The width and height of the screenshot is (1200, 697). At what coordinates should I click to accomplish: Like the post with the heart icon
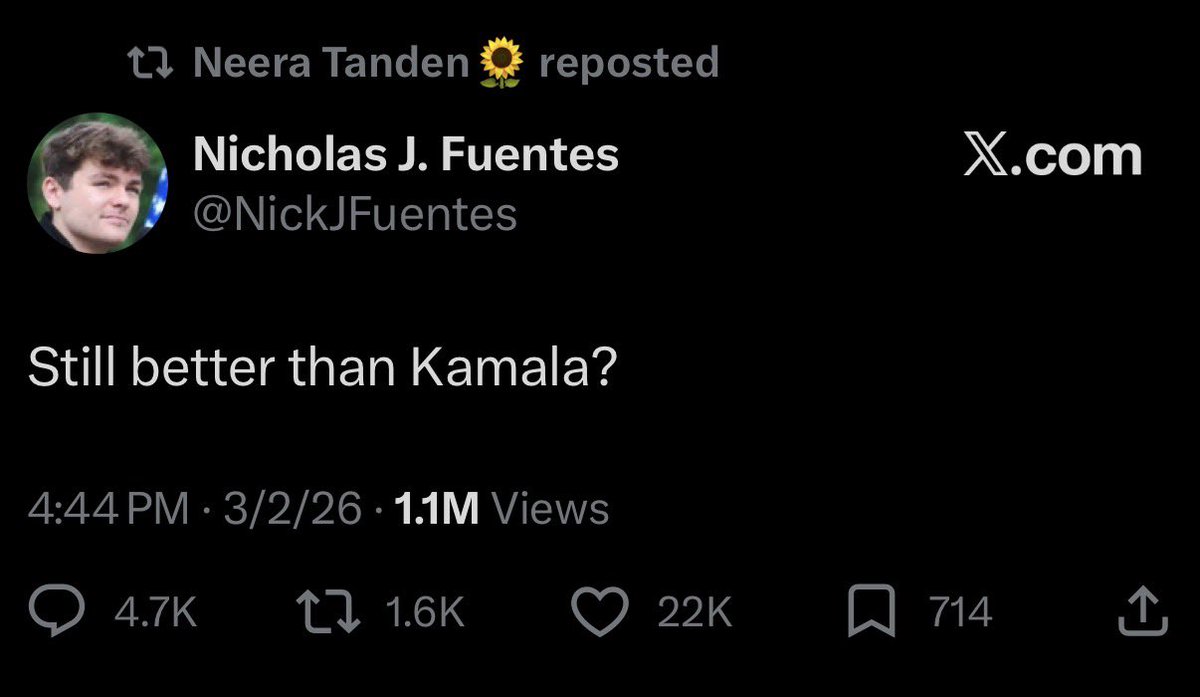coord(605,613)
